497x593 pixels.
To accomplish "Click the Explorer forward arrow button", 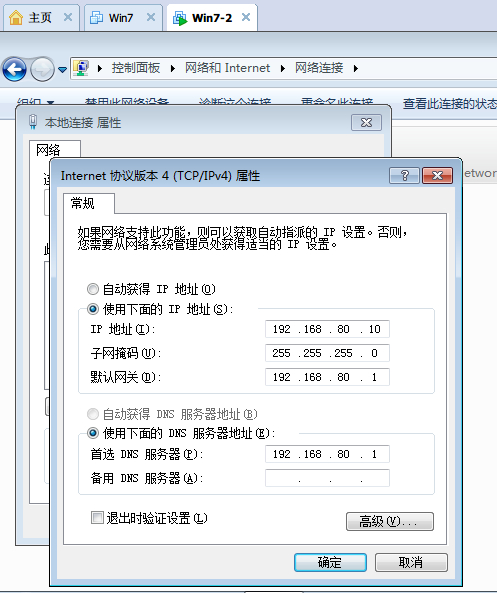I will (42, 69).
